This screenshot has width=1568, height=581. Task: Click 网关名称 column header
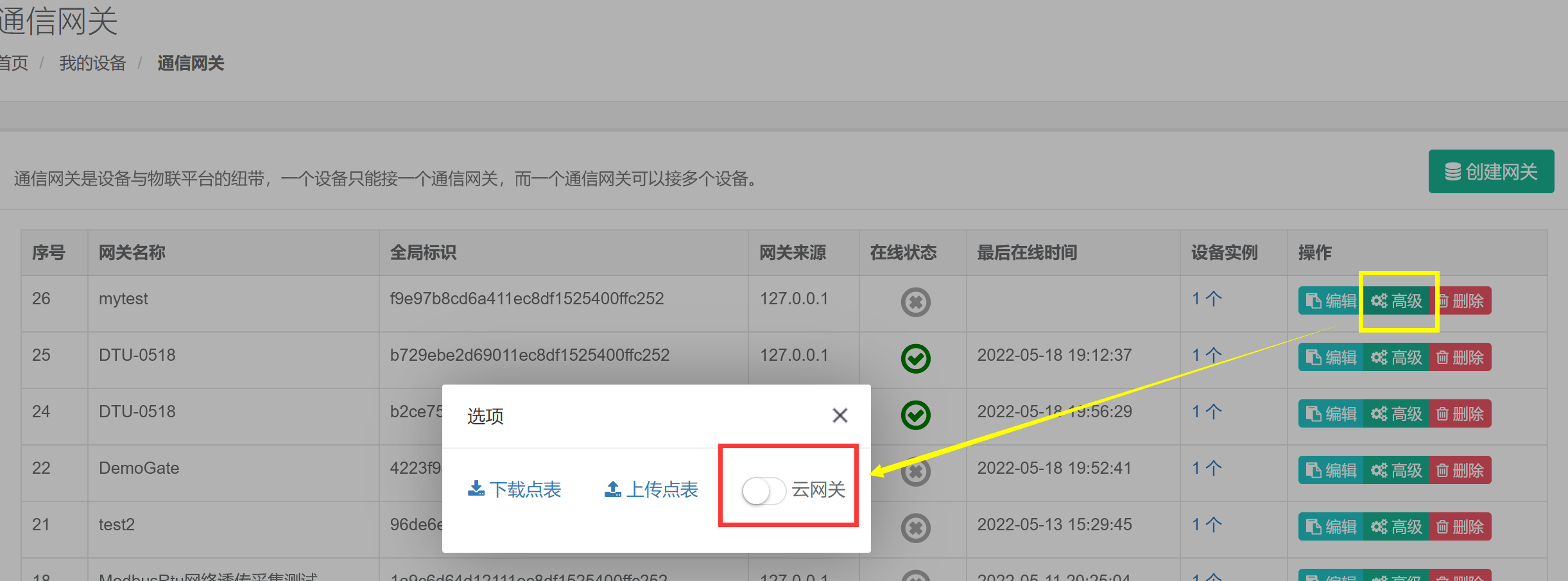(132, 252)
